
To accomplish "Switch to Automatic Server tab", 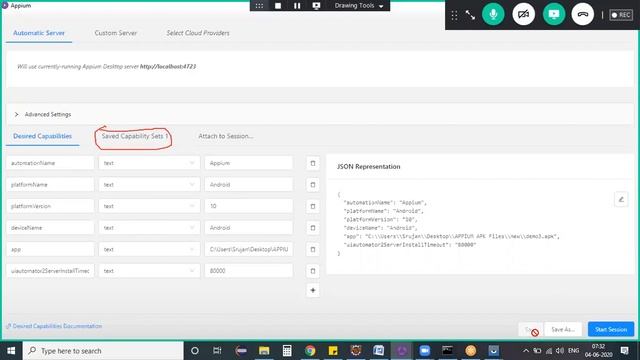I will (x=39, y=33).
